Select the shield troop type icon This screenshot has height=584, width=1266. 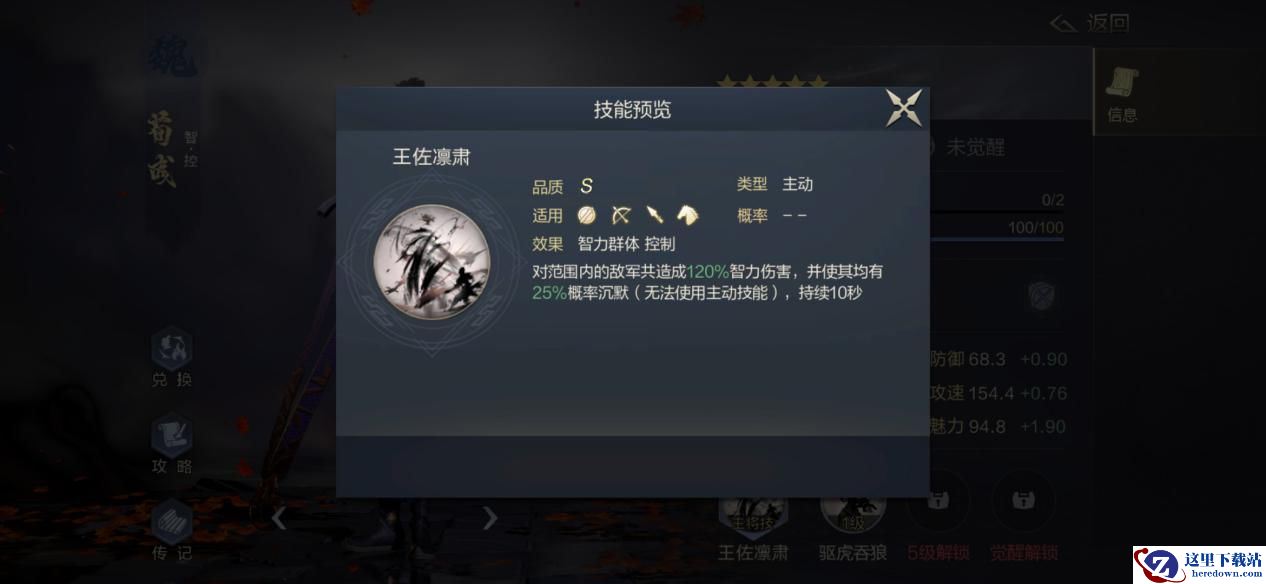(587, 215)
